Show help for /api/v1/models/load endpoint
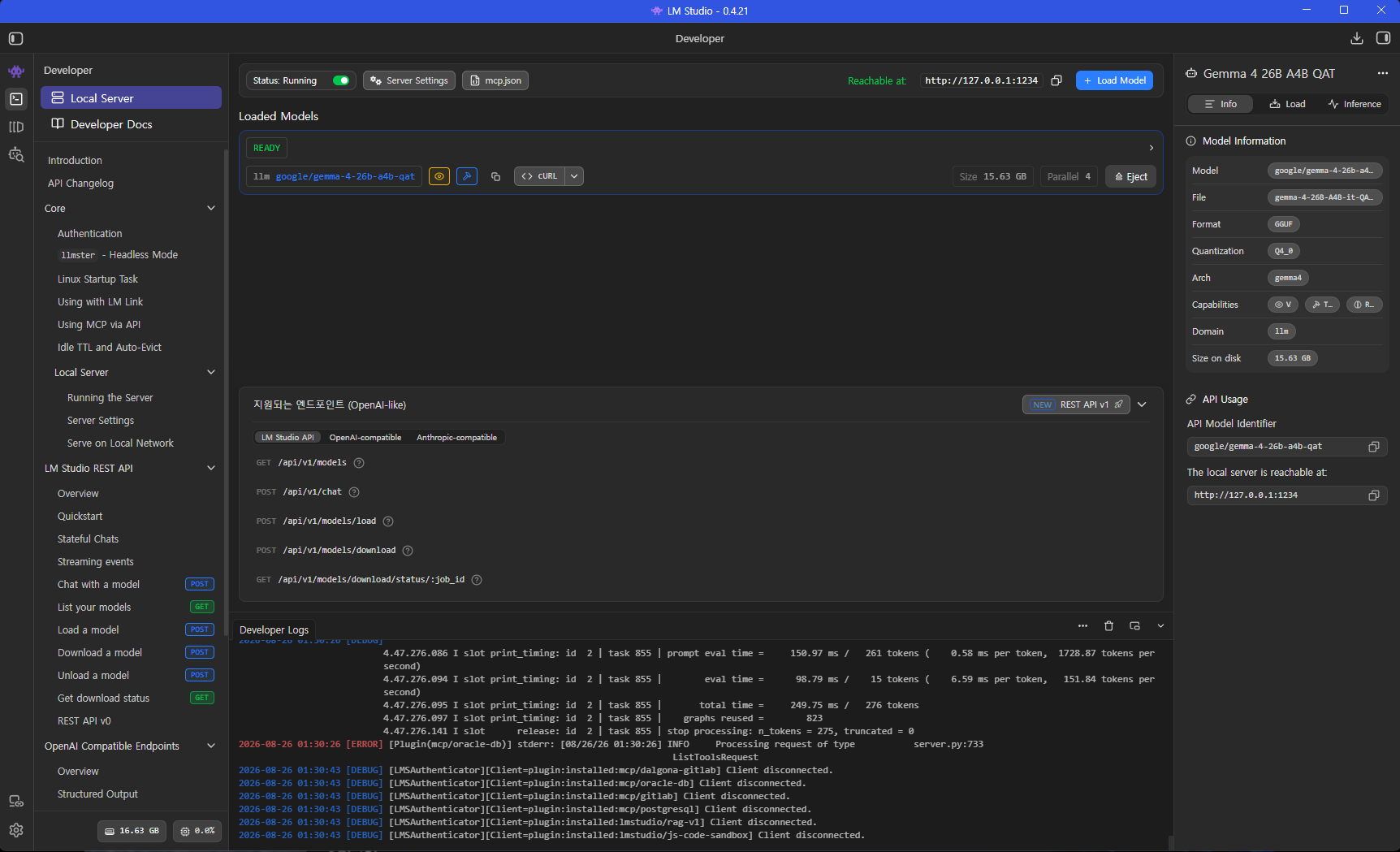Screen dimensions: 1400x852 [388, 521]
